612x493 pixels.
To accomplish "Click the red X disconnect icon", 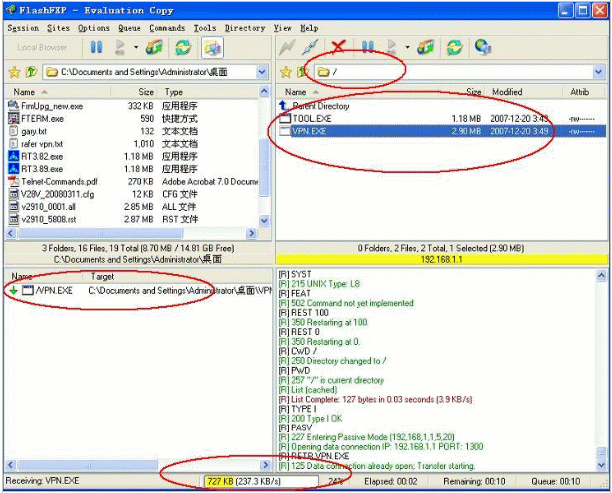I will click(338, 47).
